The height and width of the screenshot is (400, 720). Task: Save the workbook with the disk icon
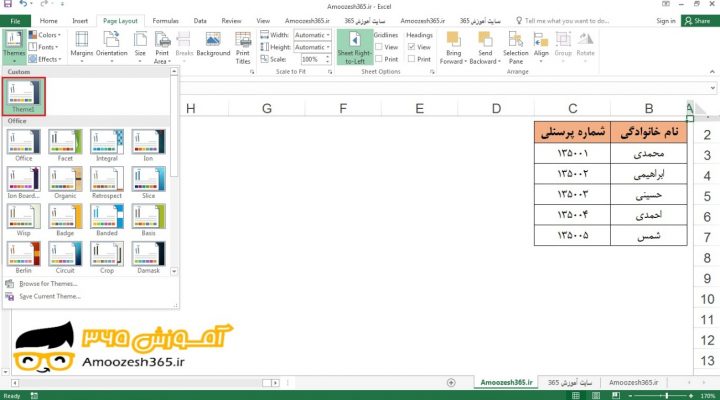(x=8, y=4)
